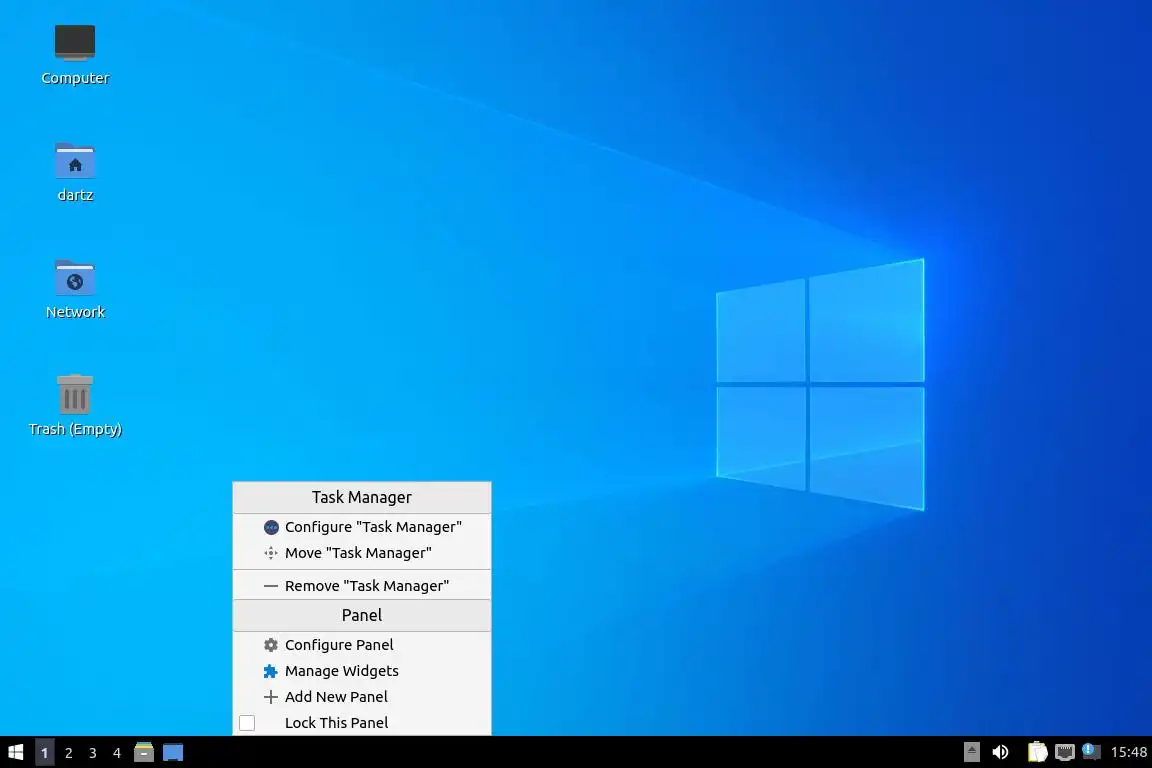Click the wired network tray icon
This screenshot has height=768, width=1152.
tap(1065, 752)
